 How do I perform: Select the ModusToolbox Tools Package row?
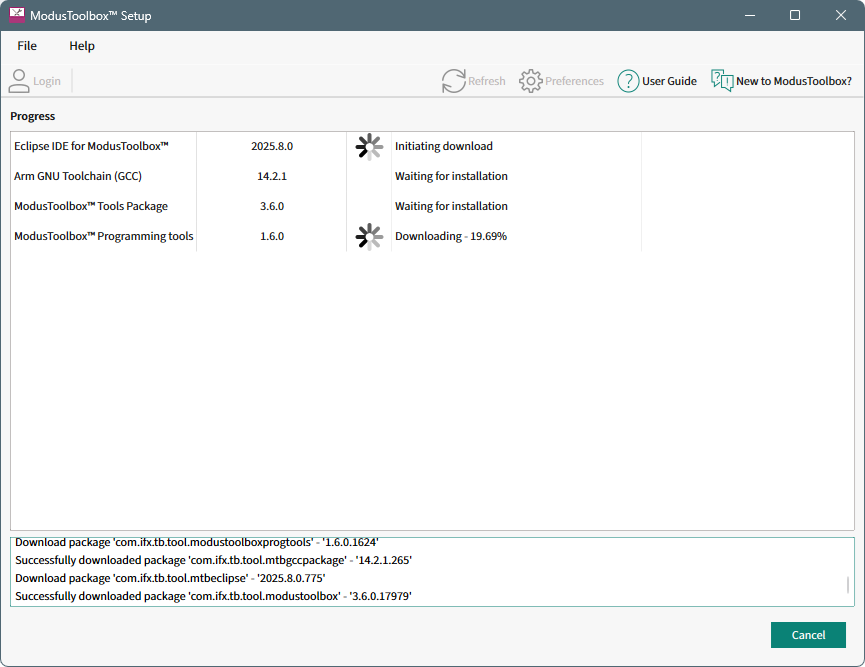(x=328, y=206)
